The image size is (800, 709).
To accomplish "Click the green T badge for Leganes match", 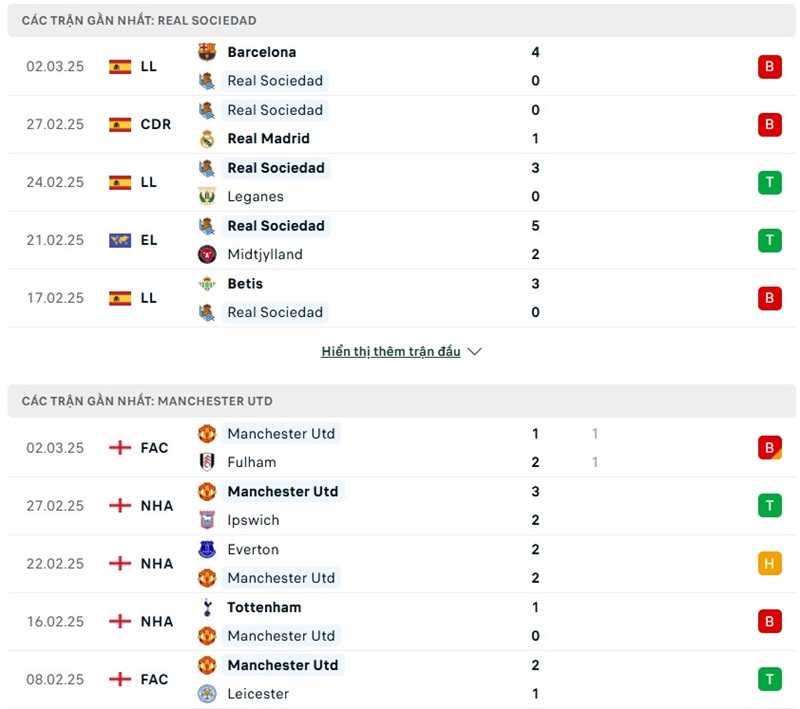I will 769,182.
